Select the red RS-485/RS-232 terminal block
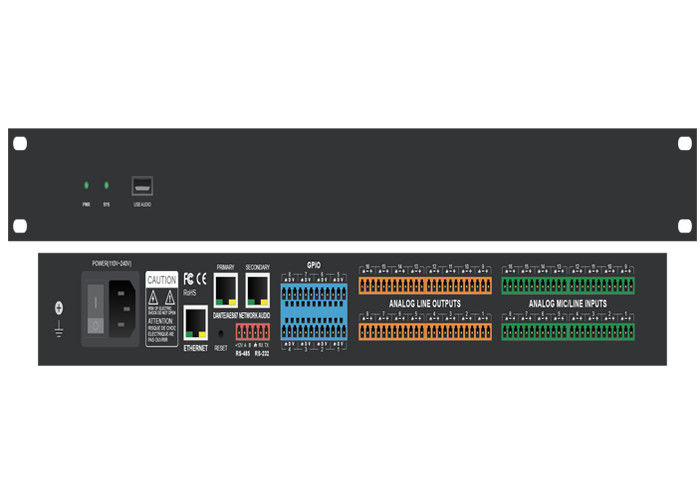700x500 pixels. 253,330
